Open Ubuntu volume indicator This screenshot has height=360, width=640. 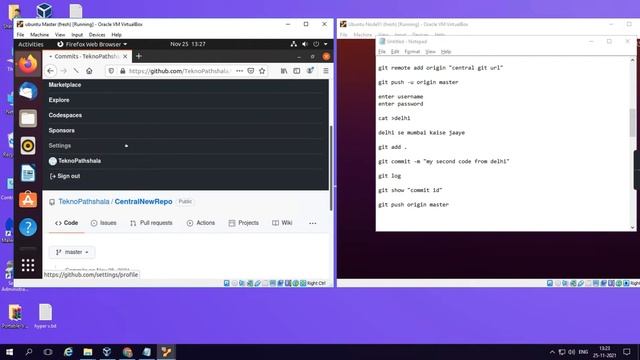click(x=304, y=44)
